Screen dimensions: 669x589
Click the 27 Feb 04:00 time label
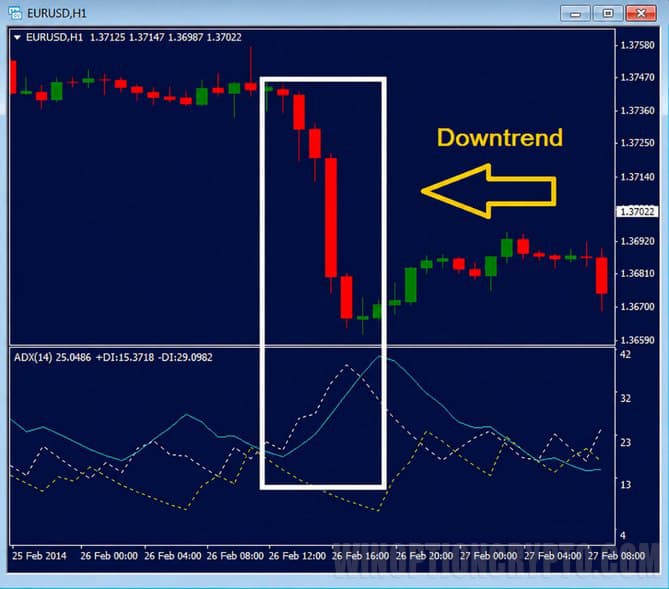[x=553, y=556]
